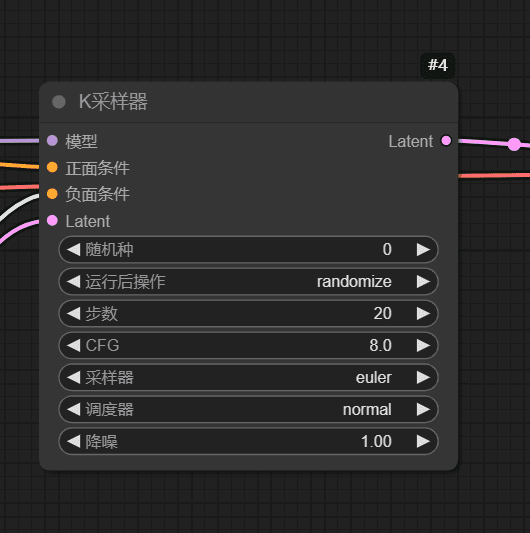Image resolution: width=530 pixels, height=533 pixels.
Task: Decrease 步数 with left arrow
Action: pyautogui.click(x=73, y=313)
